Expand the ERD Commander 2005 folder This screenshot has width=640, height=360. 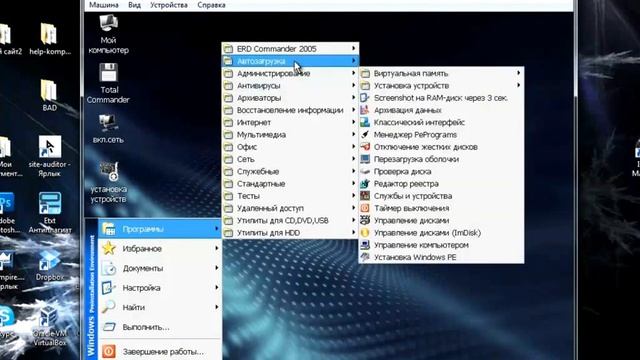tap(290, 49)
